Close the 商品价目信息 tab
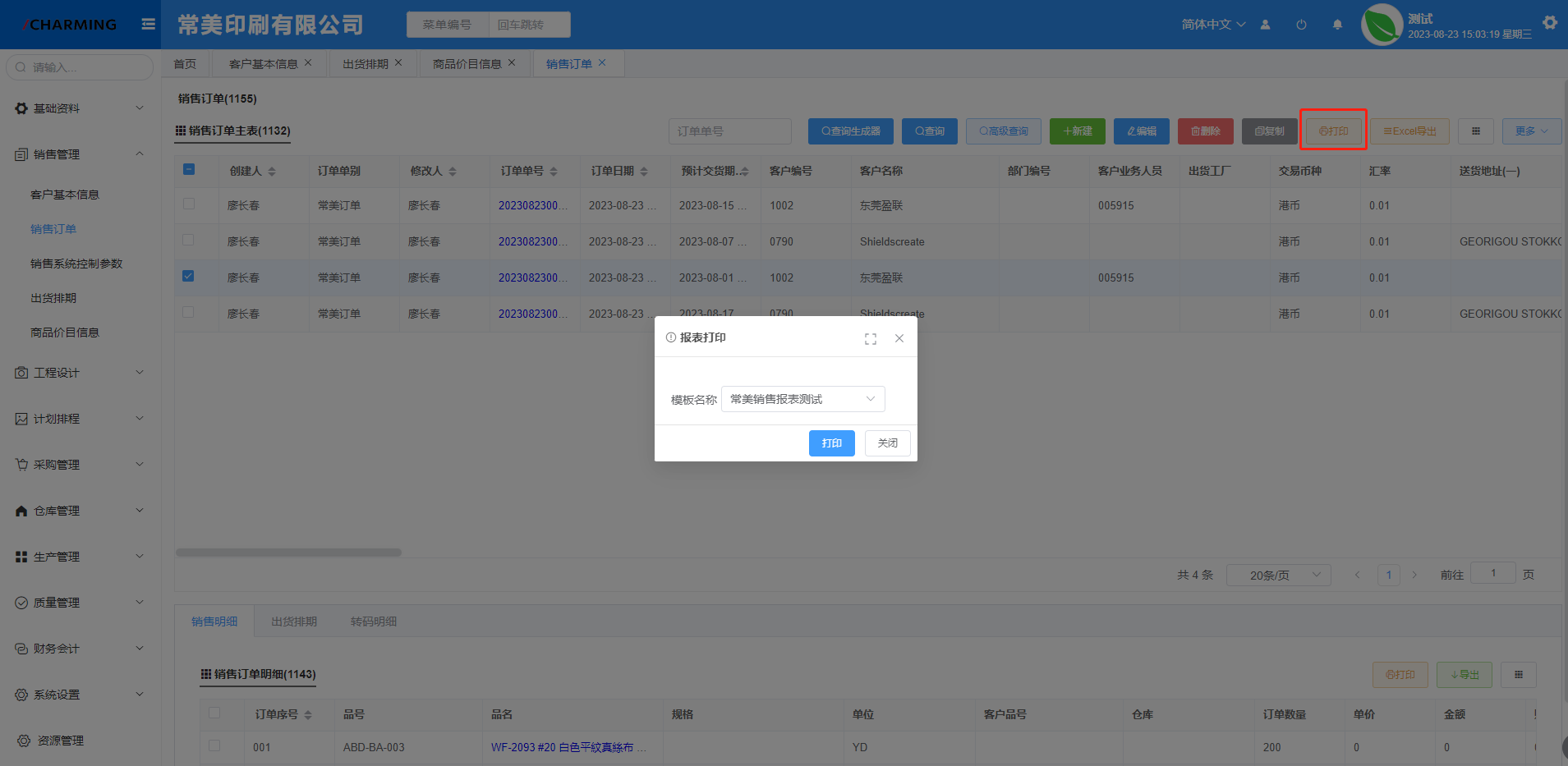 512,62
